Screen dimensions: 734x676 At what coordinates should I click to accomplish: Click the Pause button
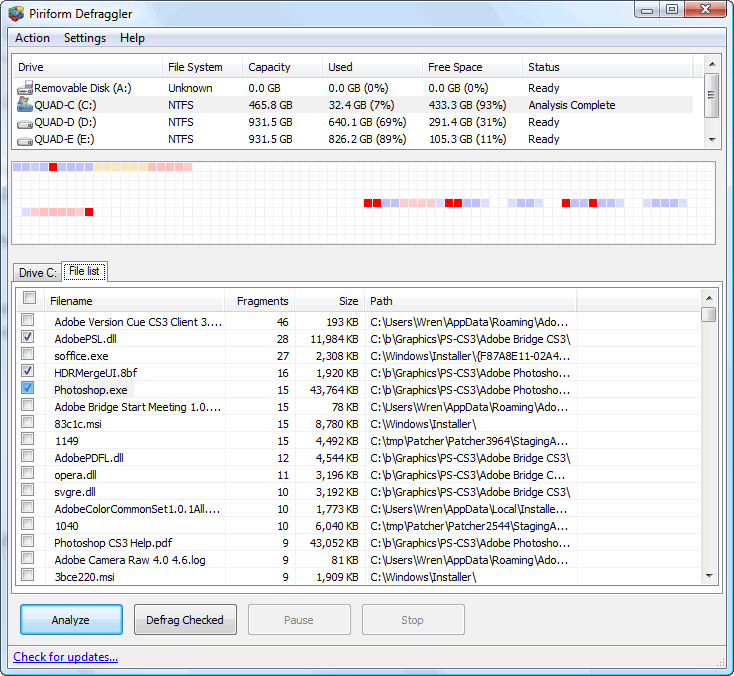299,620
